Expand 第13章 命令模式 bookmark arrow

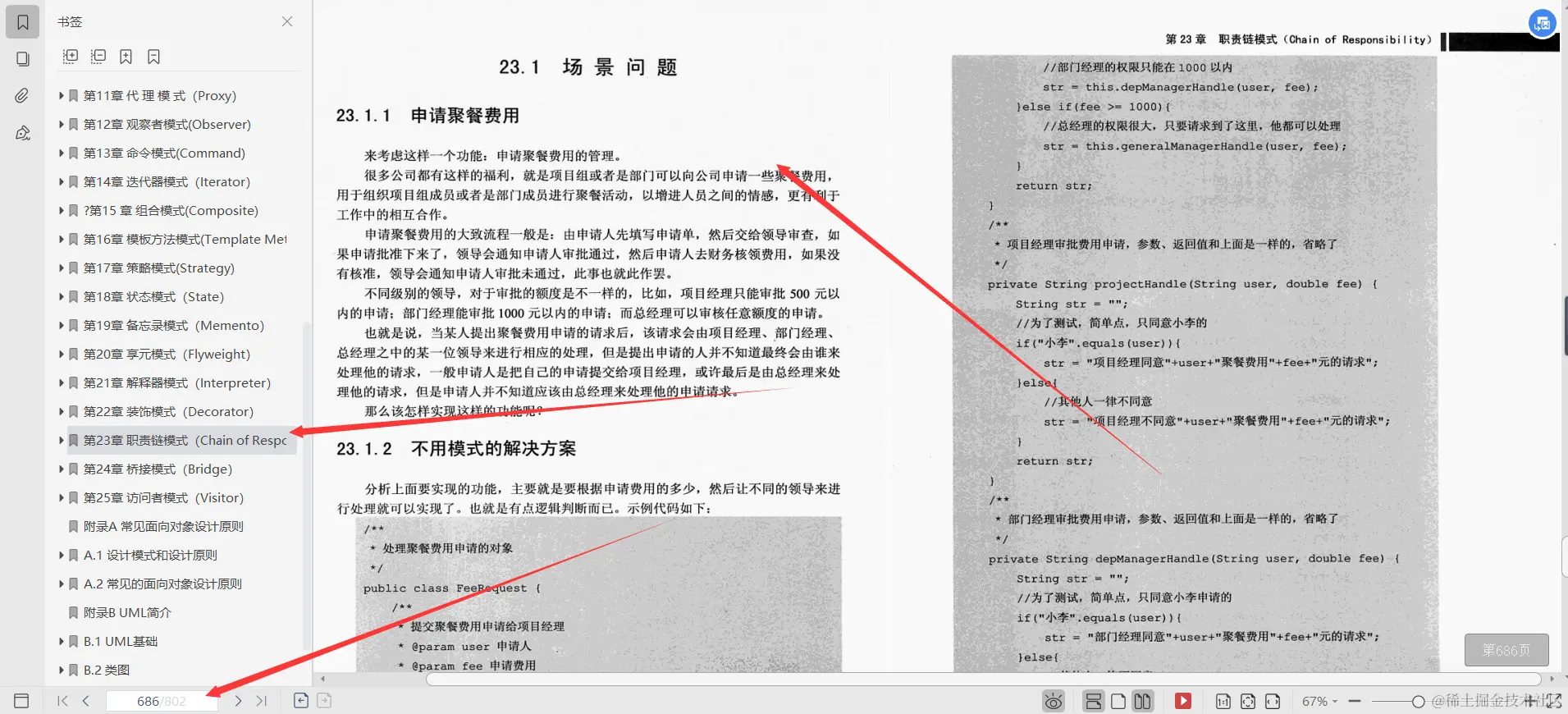[62, 153]
